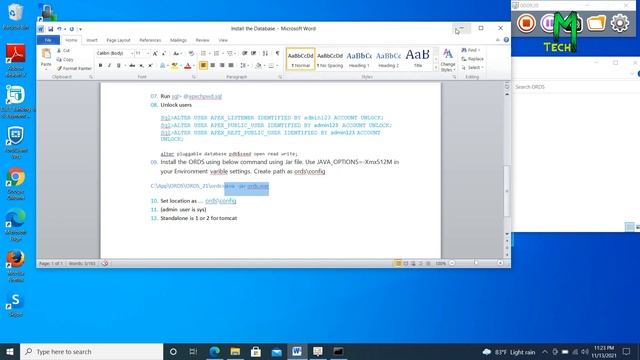This screenshot has height=360, width=640.
Task: Align paragraph text to the right
Action: pyautogui.click(x=222, y=65)
